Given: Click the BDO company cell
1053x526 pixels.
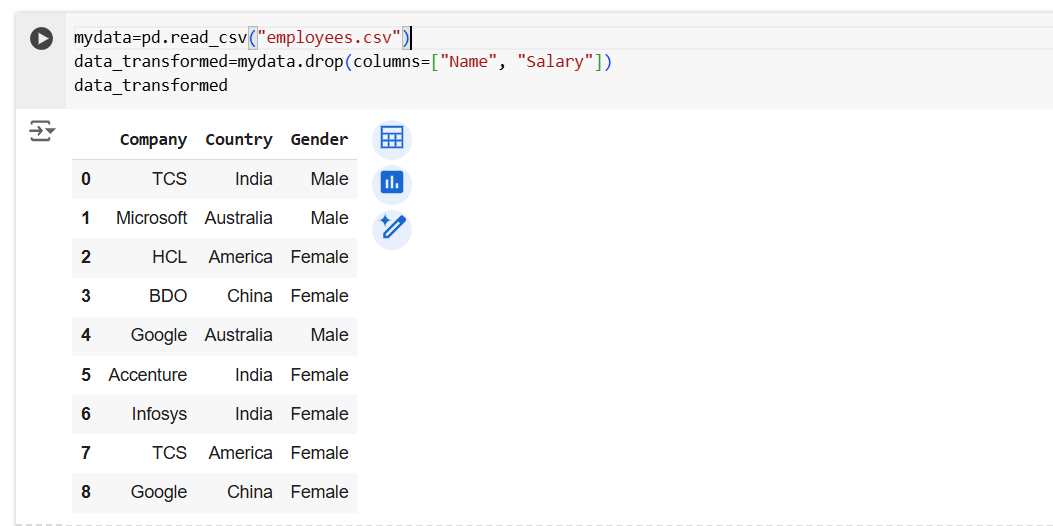Looking at the screenshot, I should pyautogui.click(x=168, y=296).
